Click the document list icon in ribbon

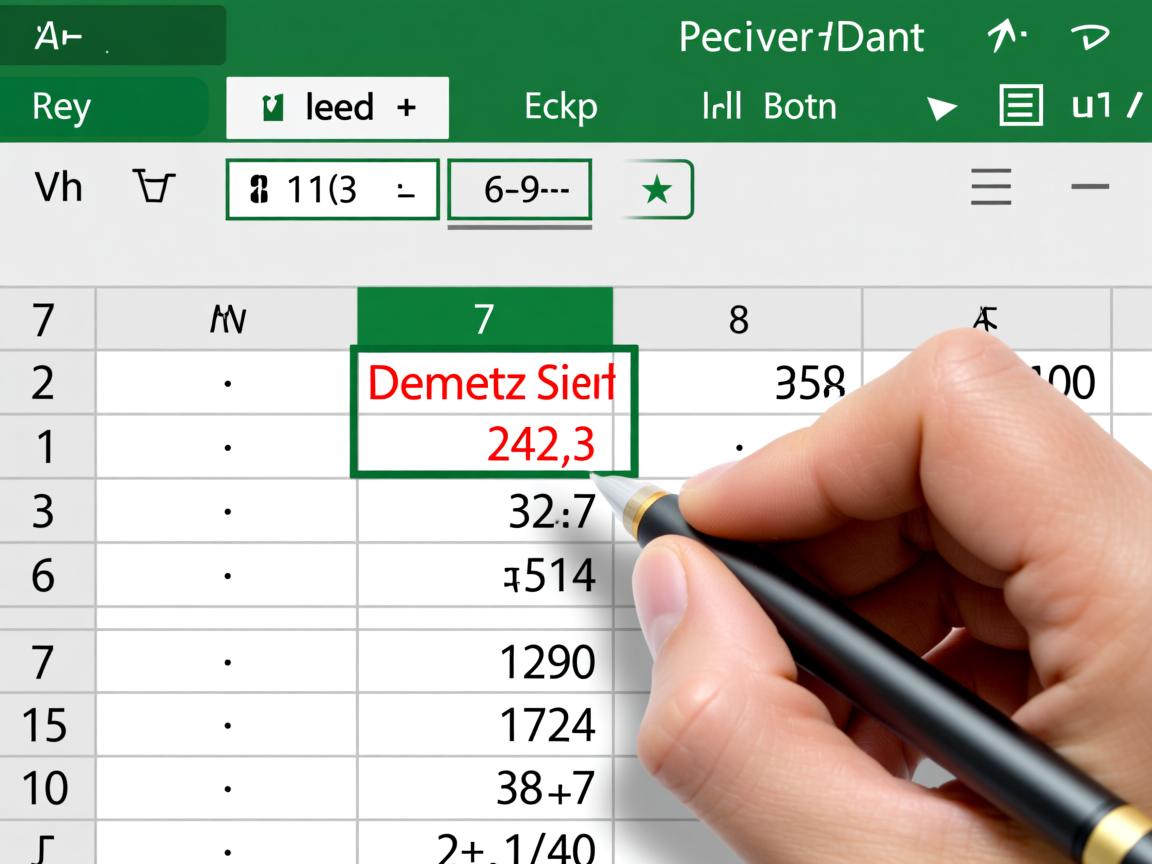tap(1020, 105)
